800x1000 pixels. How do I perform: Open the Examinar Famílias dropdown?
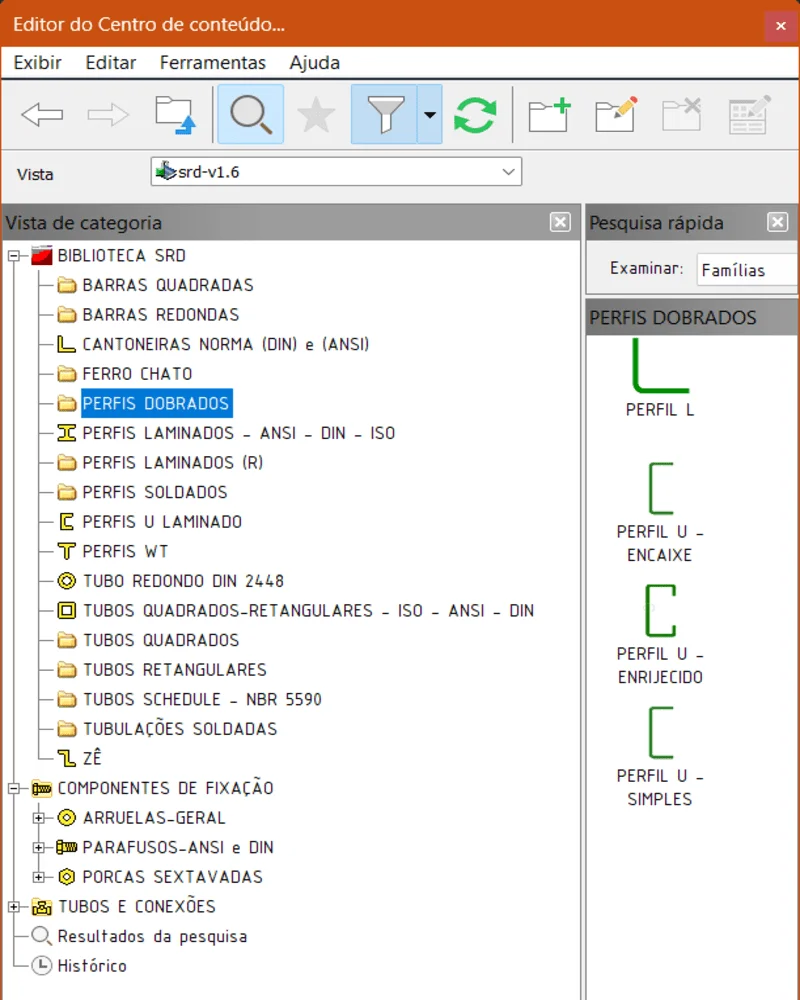pyautogui.click(x=746, y=270)
